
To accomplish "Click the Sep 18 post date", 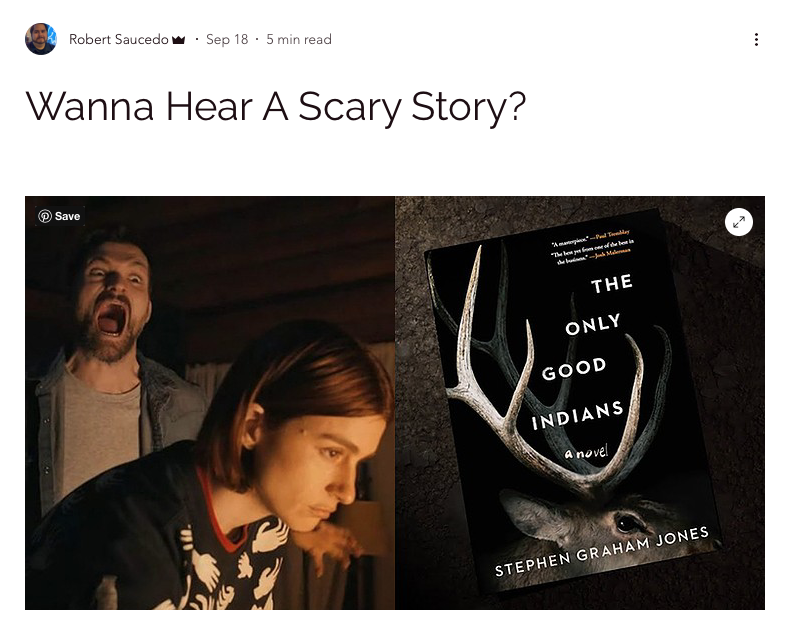I will [x=227, y=39].
